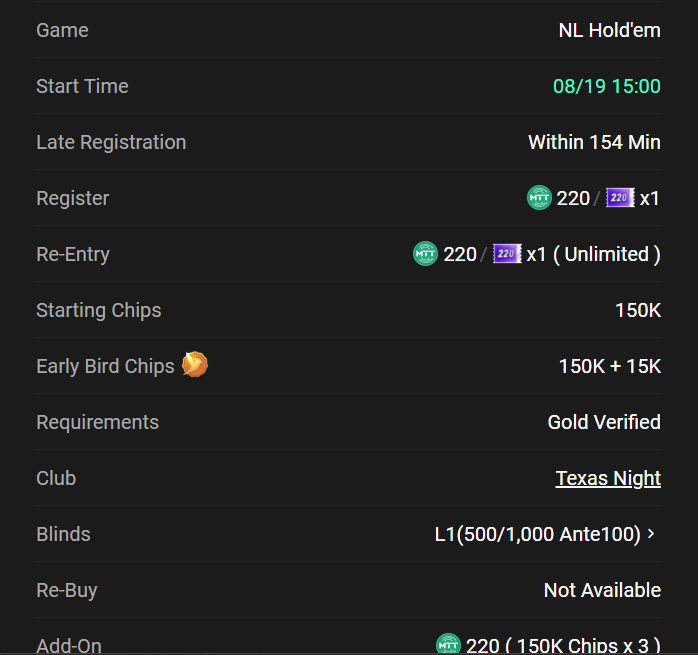Screen dimensions: 698x655
Task: Click the Re-Buy Not Available value
Action: click(602, 590)
